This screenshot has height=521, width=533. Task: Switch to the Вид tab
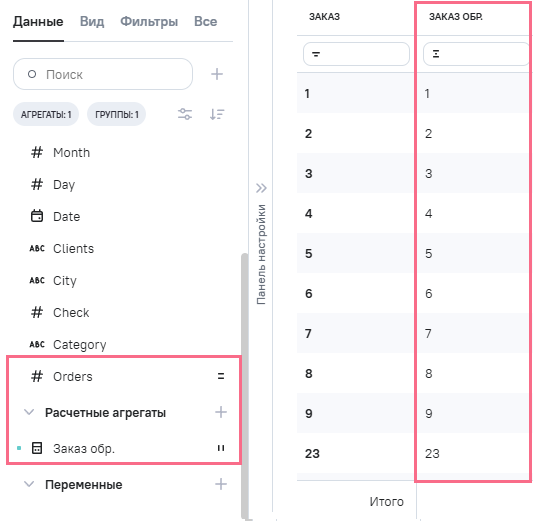[x=92, y=21]
